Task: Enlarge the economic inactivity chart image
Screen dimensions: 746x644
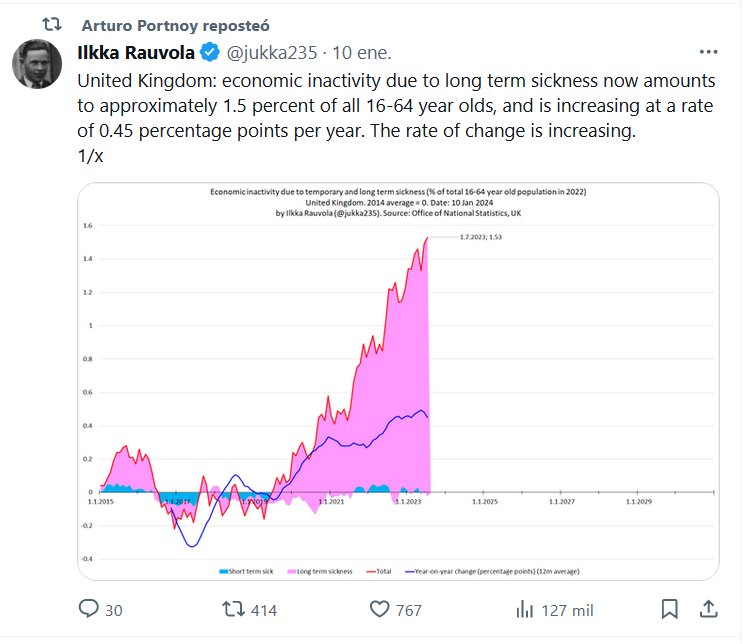Action: pos(398,380)
